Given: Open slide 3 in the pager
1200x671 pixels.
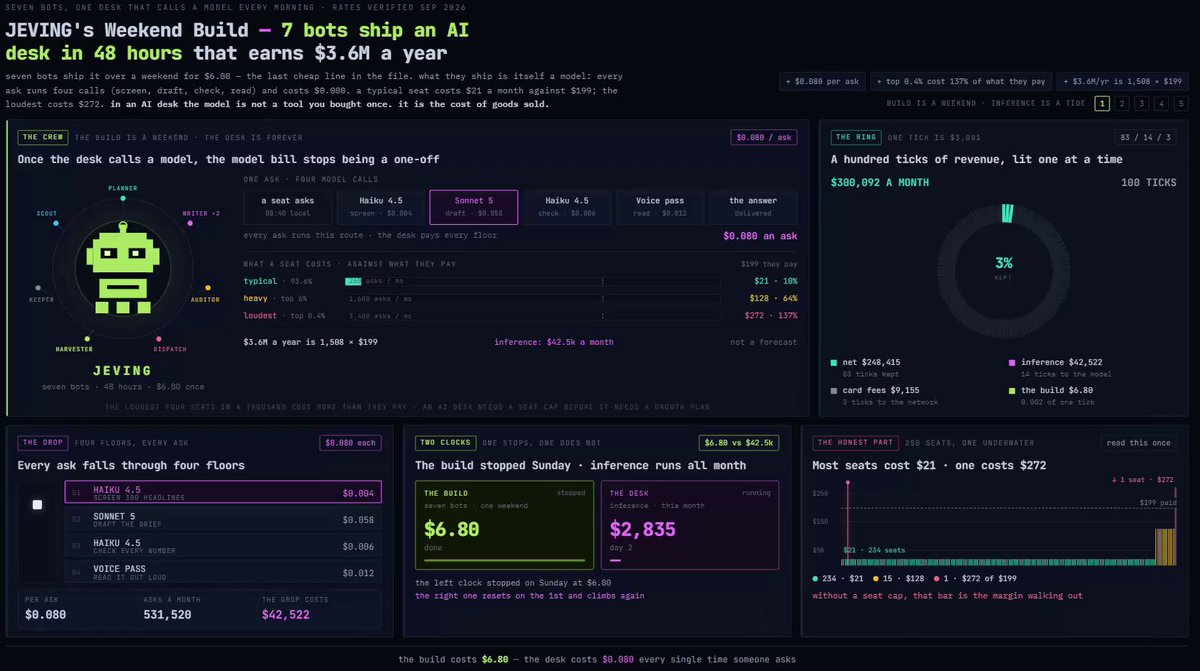Looking at the screenshot, I should [1141, 103].
